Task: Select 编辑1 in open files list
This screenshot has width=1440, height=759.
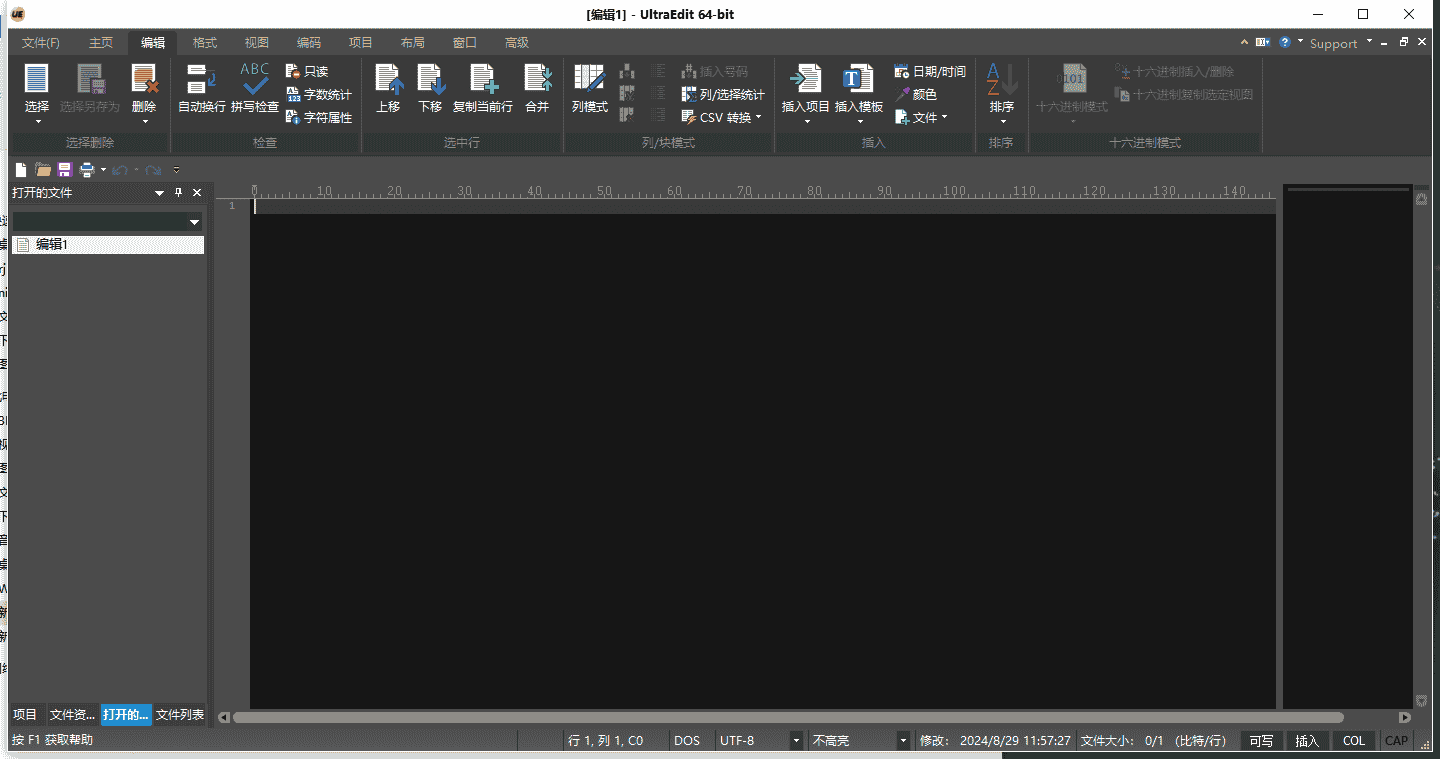Action: [52, 245]
